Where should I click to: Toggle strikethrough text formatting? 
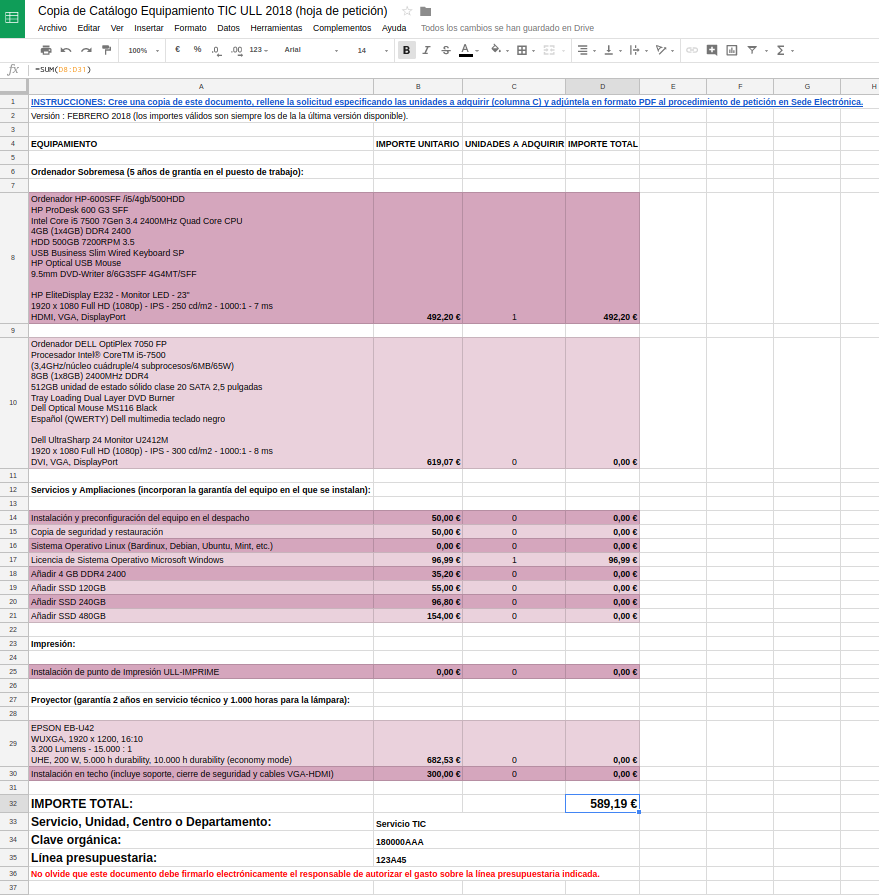tap(446, 50)
